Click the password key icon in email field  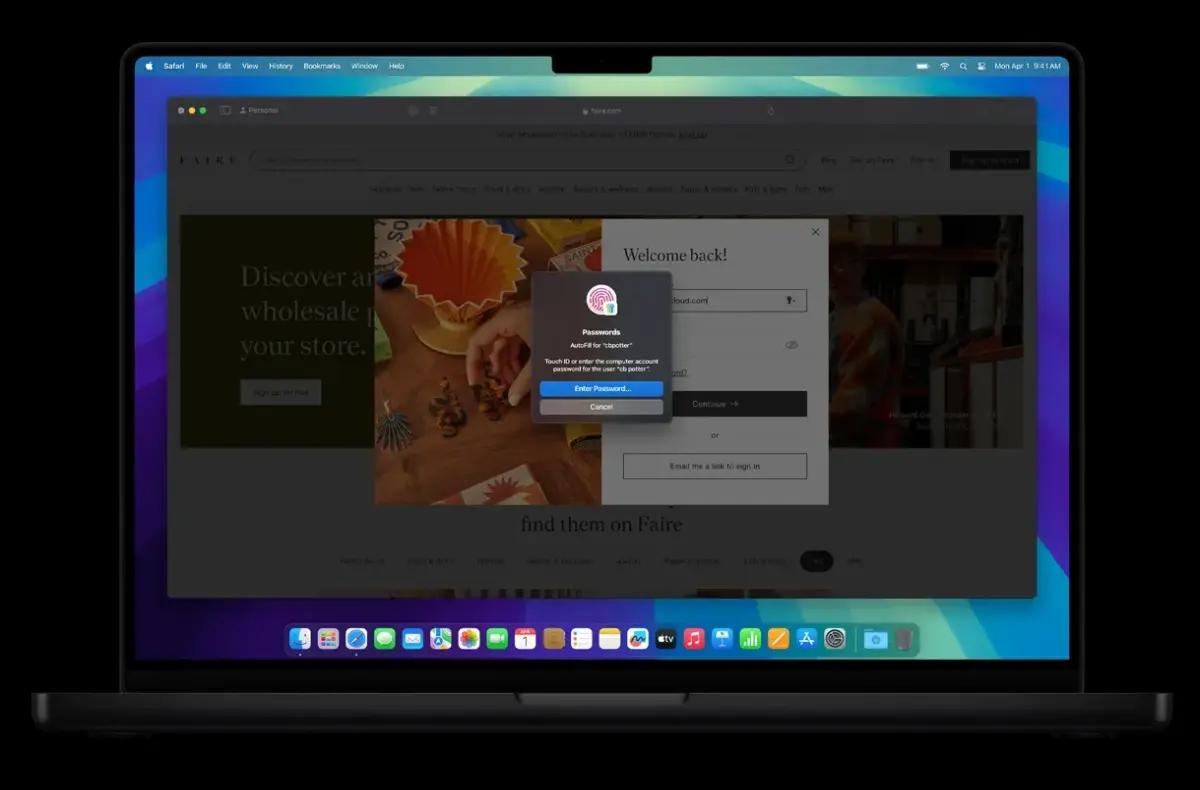789,300
